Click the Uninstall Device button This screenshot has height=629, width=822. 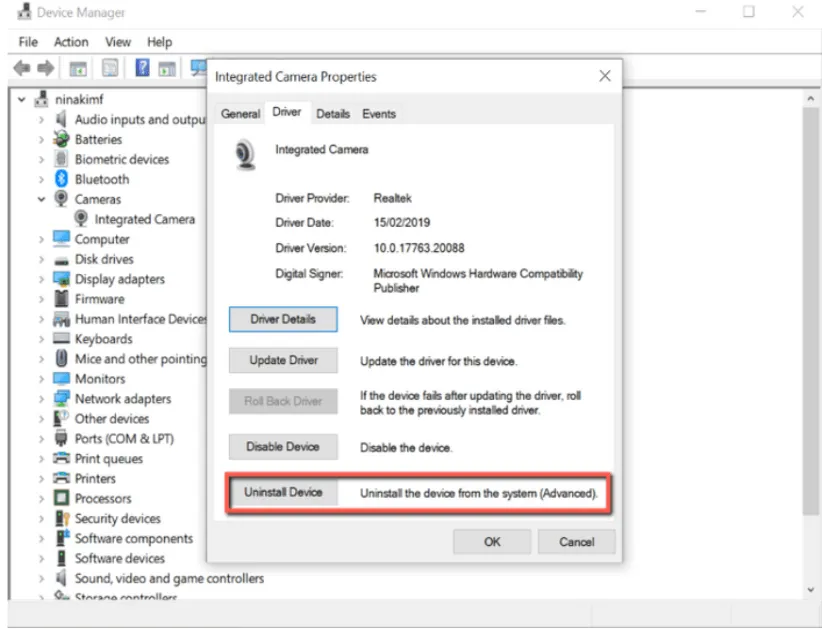click(283, 493)
